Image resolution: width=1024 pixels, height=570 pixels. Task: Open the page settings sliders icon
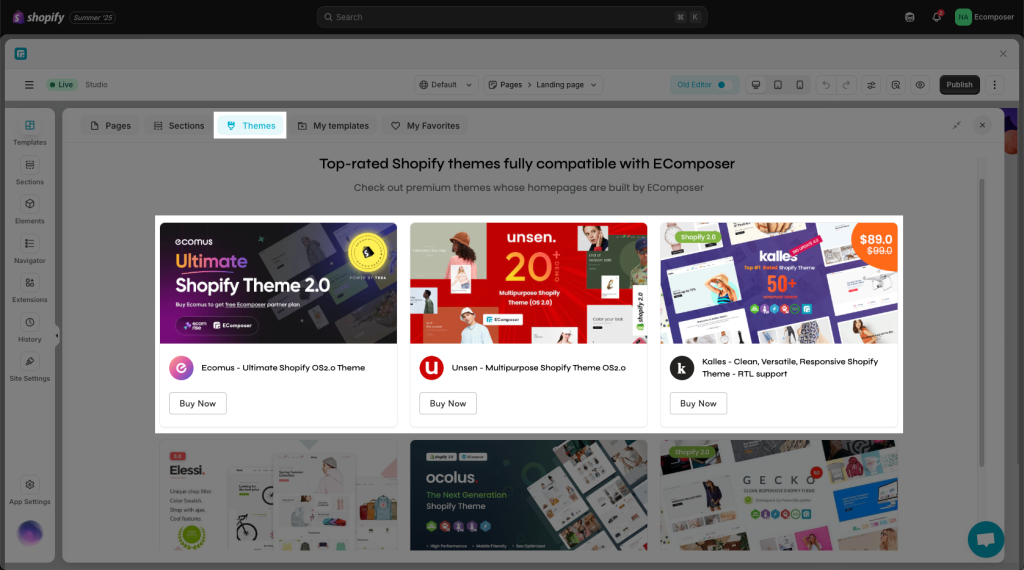[871, 85]
